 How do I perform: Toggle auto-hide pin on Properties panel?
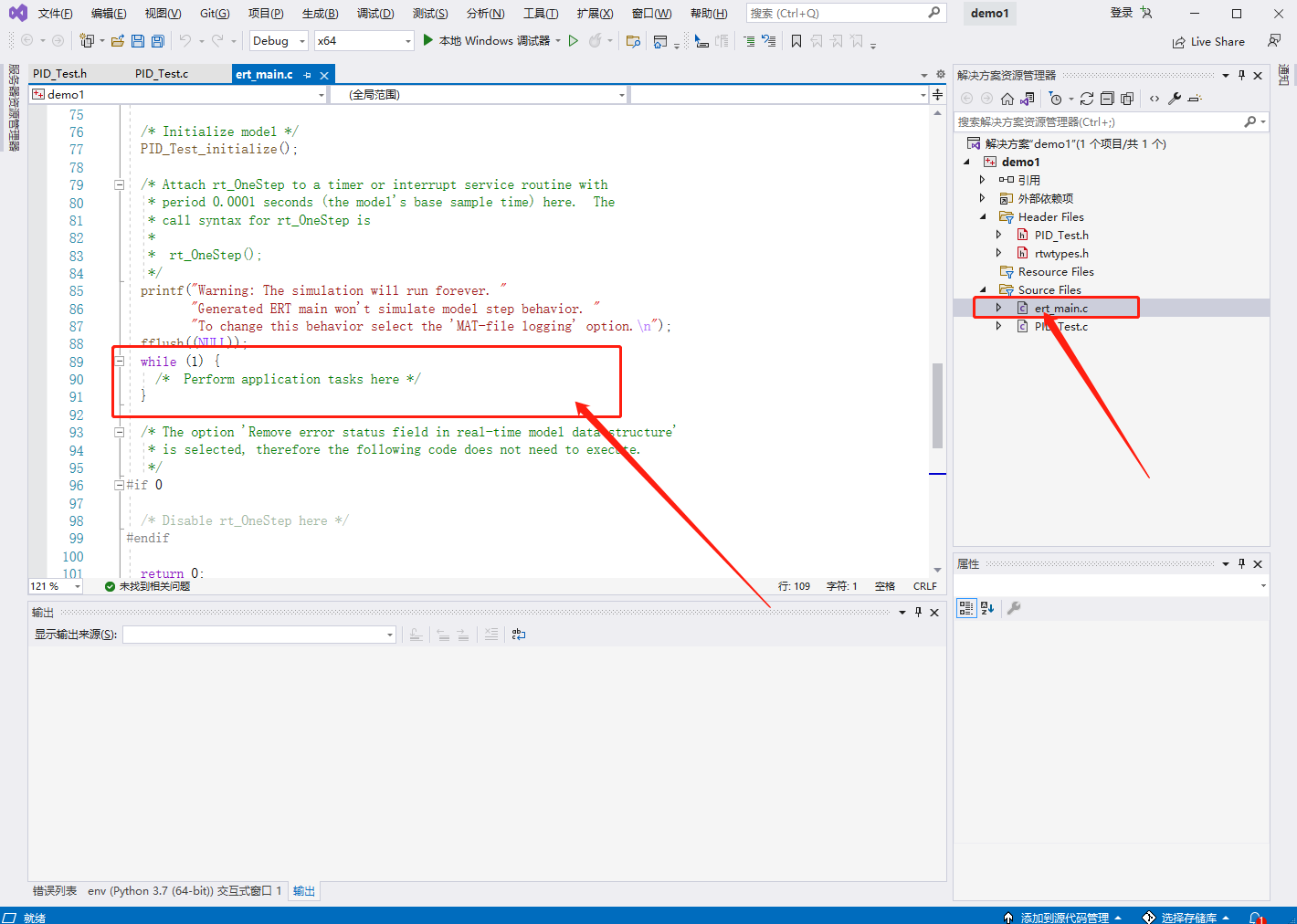(x=1241, y=564)
